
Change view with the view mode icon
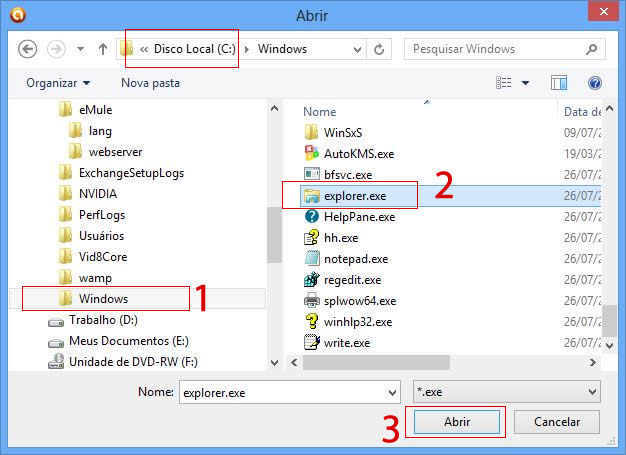pos(503,83)
